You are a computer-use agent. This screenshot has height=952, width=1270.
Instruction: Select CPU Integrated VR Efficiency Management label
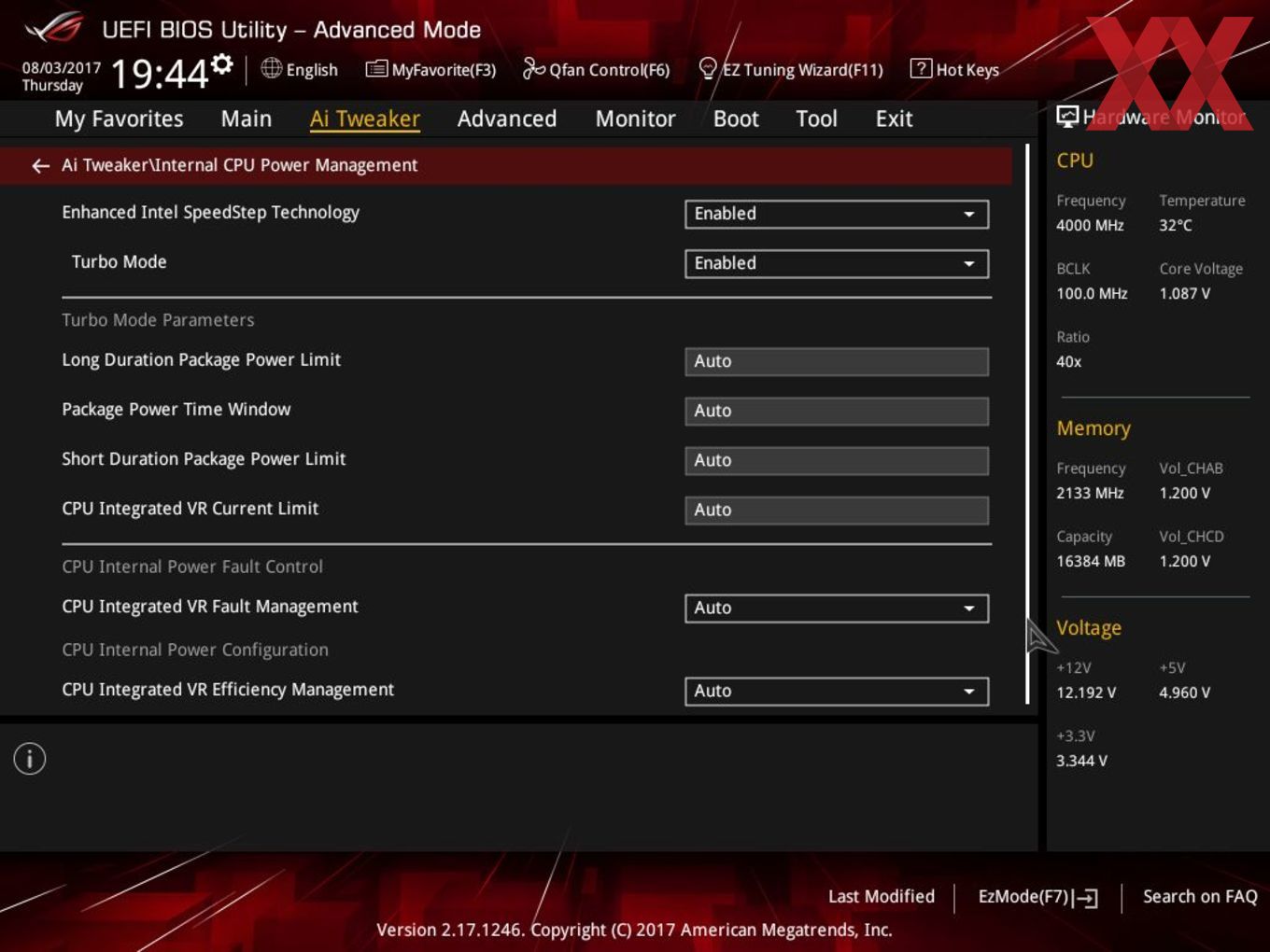(x=228, y=690)
